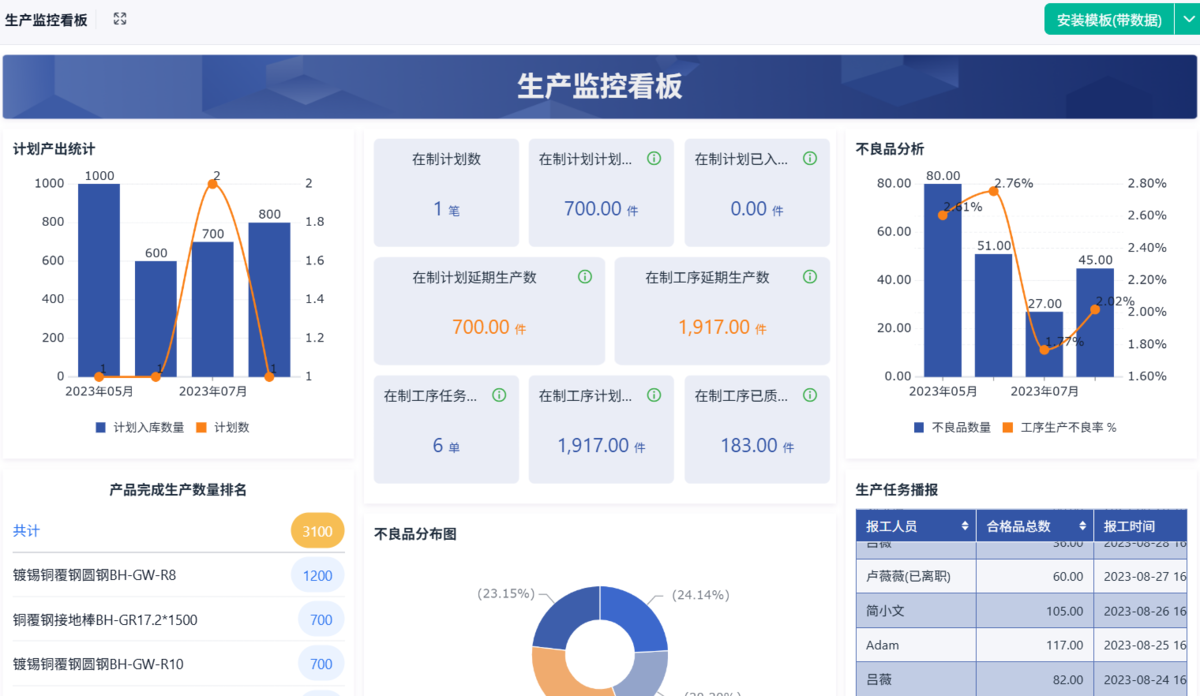1200x696 pixels.
Task: Toggle the 计划数 legend item
Action: [x=222, y=427]
